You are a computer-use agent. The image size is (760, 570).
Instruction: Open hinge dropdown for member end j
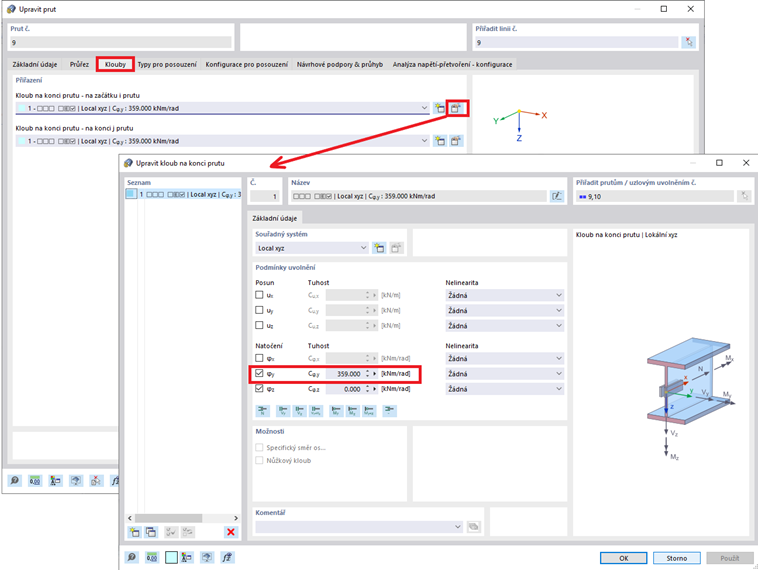425,141
